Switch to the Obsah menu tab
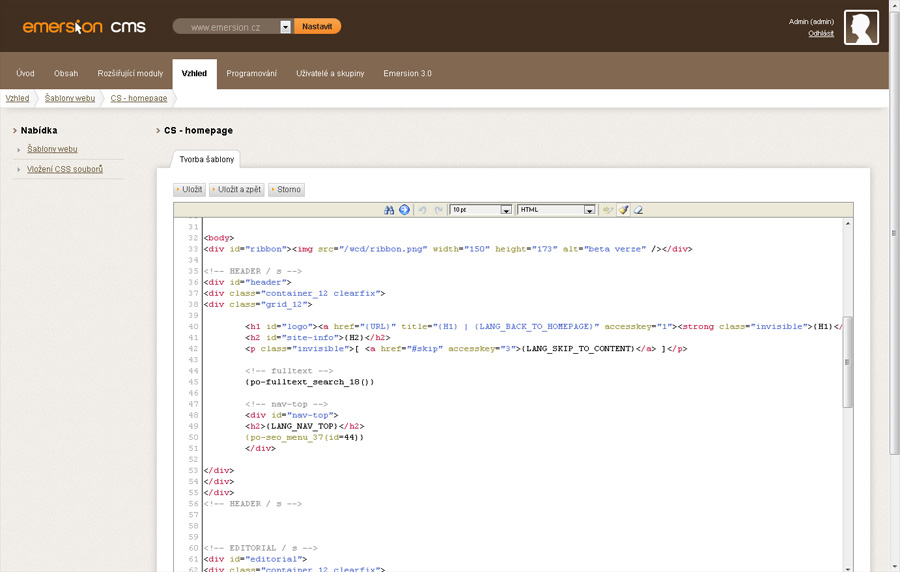 (66, 74)
